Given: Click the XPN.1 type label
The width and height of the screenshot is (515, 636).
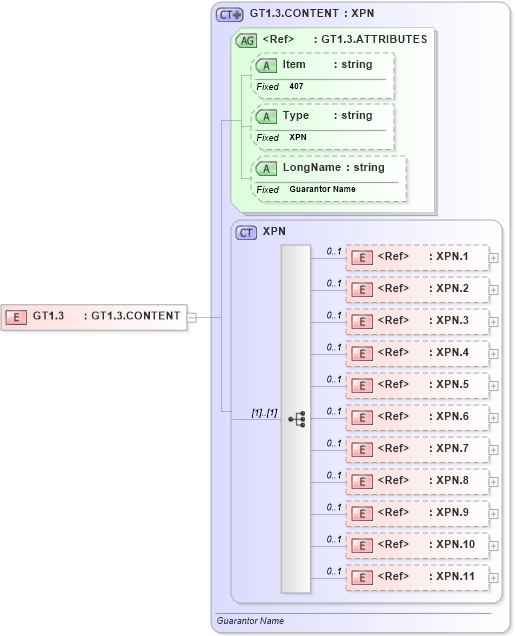Looking at the screenshot, I should pyautogui.click(x=452, y=257).
